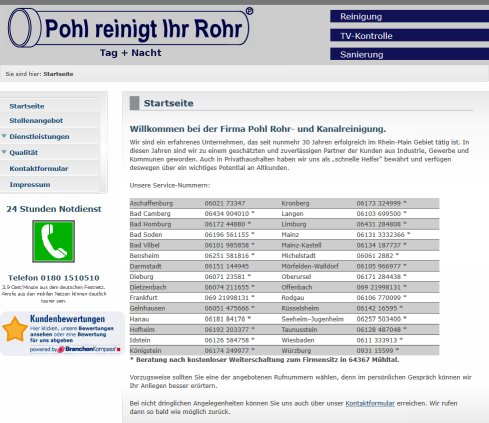Click the Tag + Nacht tagline
This screenshot has width=489, height=423.
coord(131,53)
